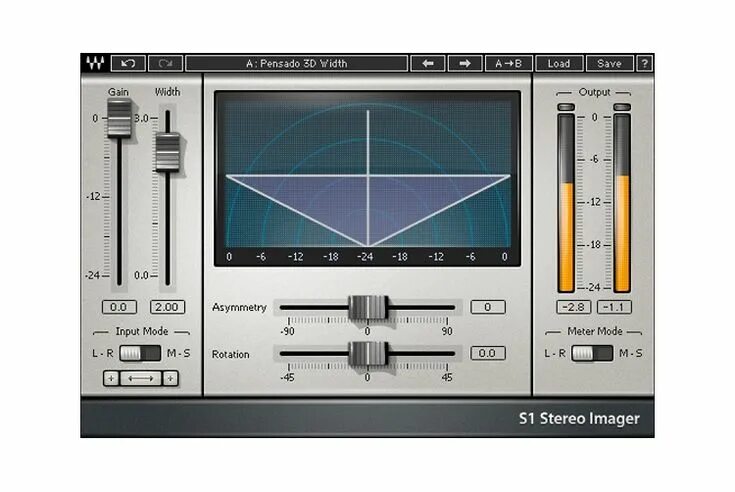The height and width of the screenshot is (492, 735).
Task: Go to next preset with right arrow
Action: pos(465,63)
